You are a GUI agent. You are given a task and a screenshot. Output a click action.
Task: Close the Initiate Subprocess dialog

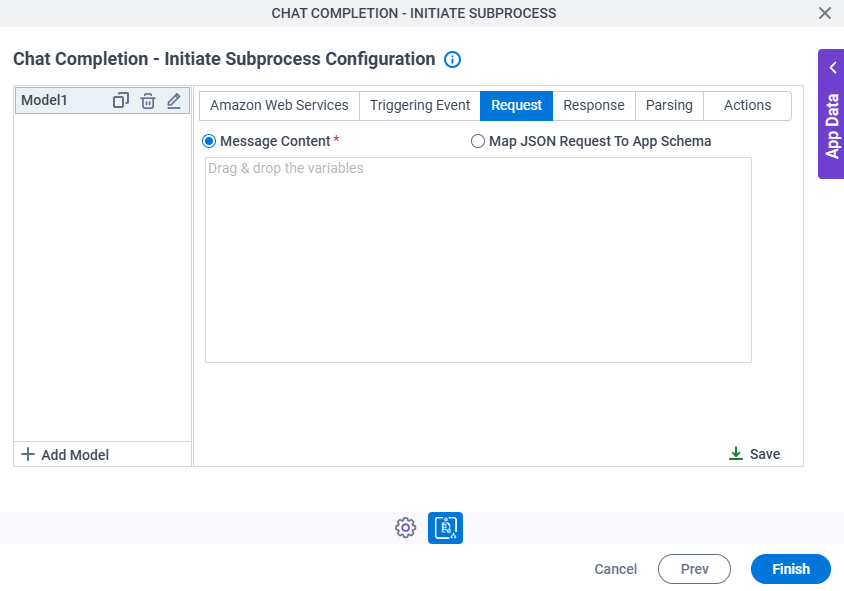(824, 13)
